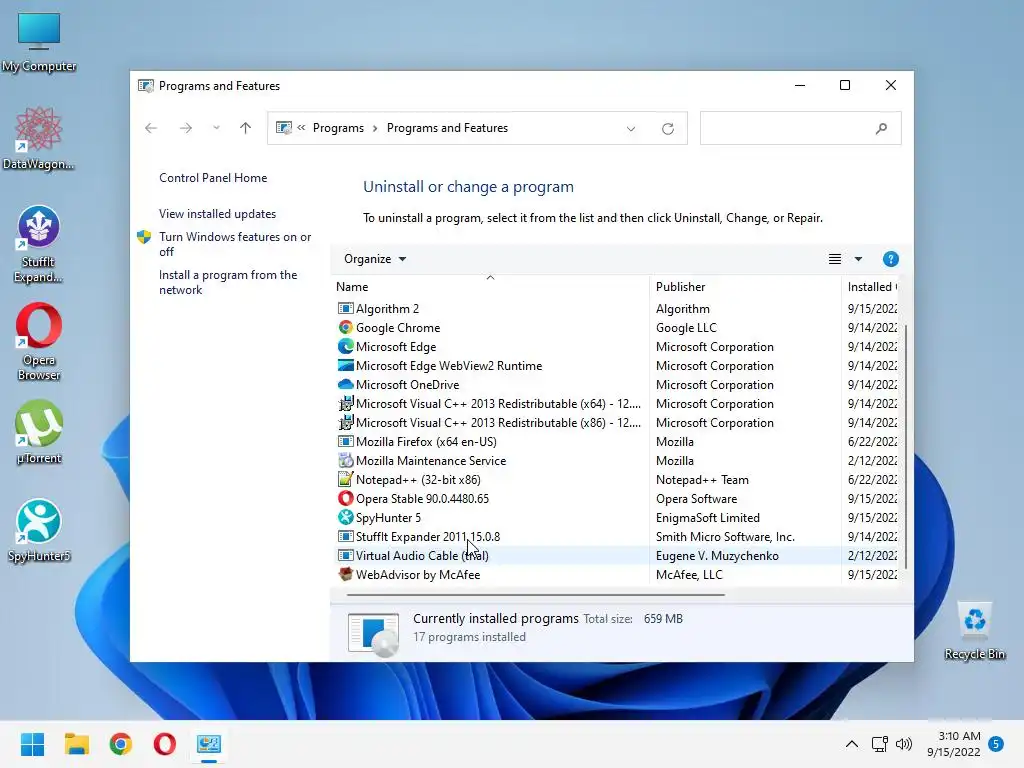Expand the chevron after Programs breadcrumb
The height and width of the screenshot is (768, 1024).
tap(375, 128)
